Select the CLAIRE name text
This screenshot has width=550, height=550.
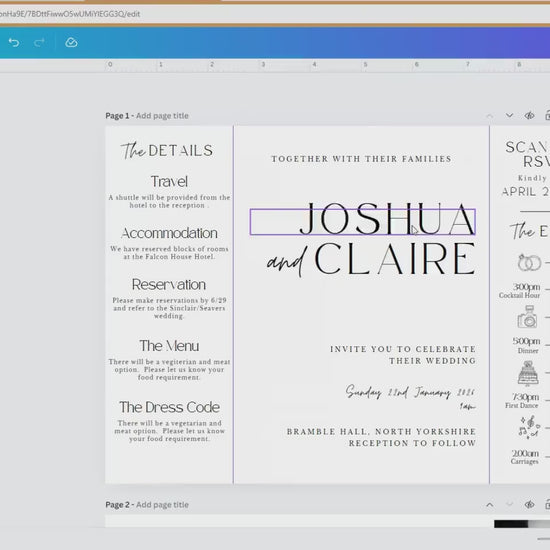point(395,259)
